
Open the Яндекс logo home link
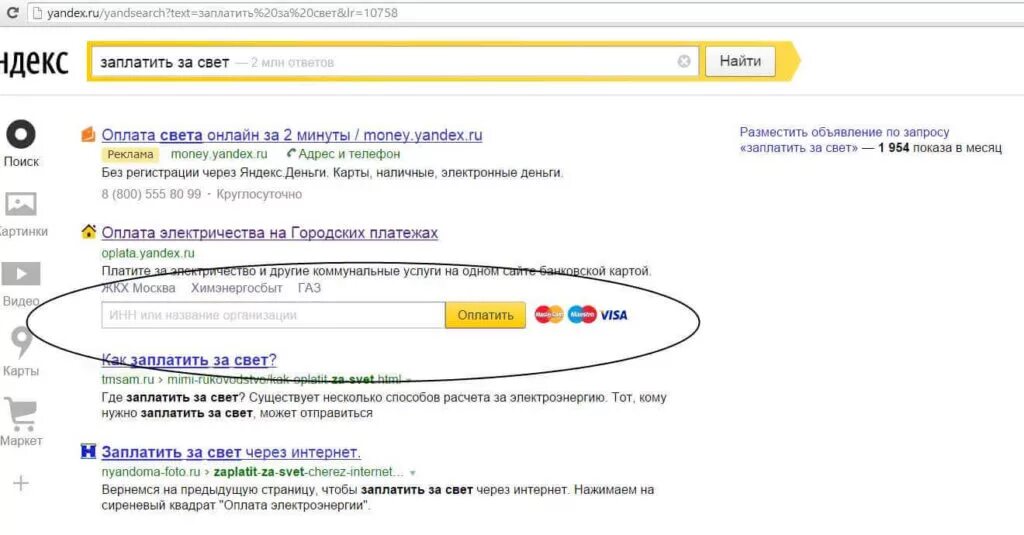[x=34, y=62]
